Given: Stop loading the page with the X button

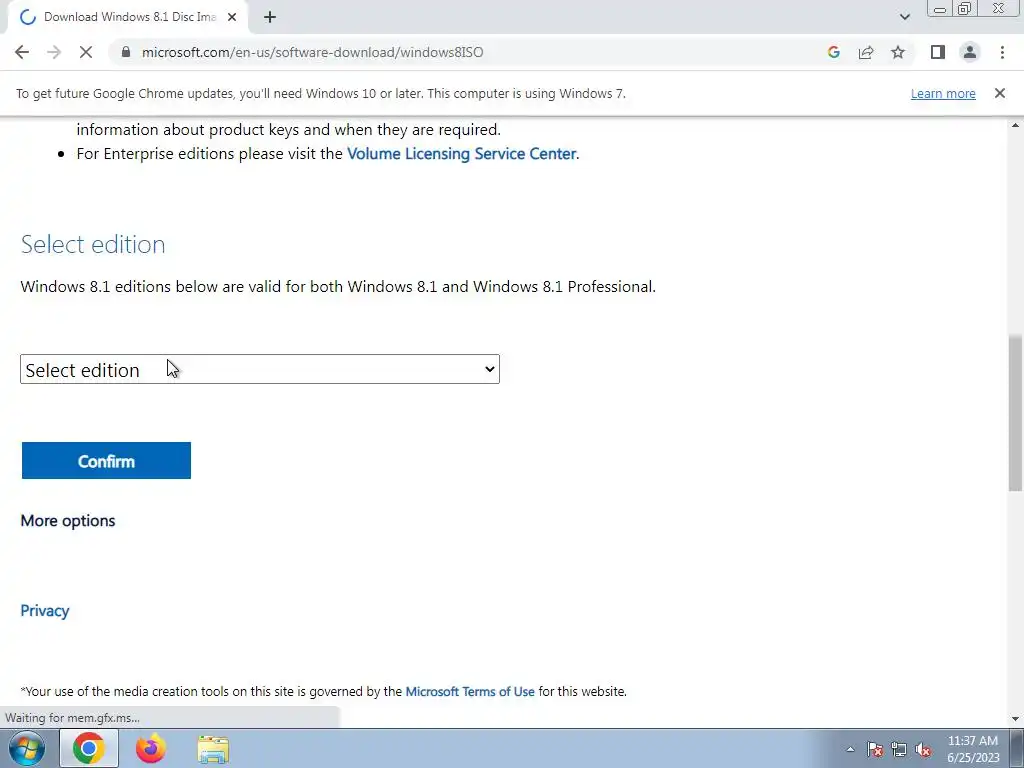Looking at the screenshot, I should [86, 52].
